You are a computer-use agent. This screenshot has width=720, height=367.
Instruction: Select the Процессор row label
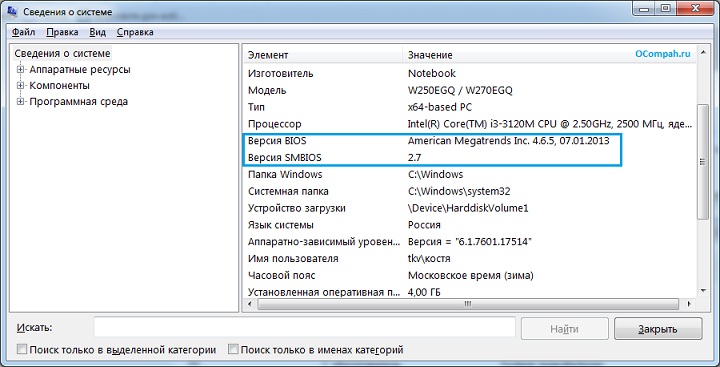tap(275, 124)
